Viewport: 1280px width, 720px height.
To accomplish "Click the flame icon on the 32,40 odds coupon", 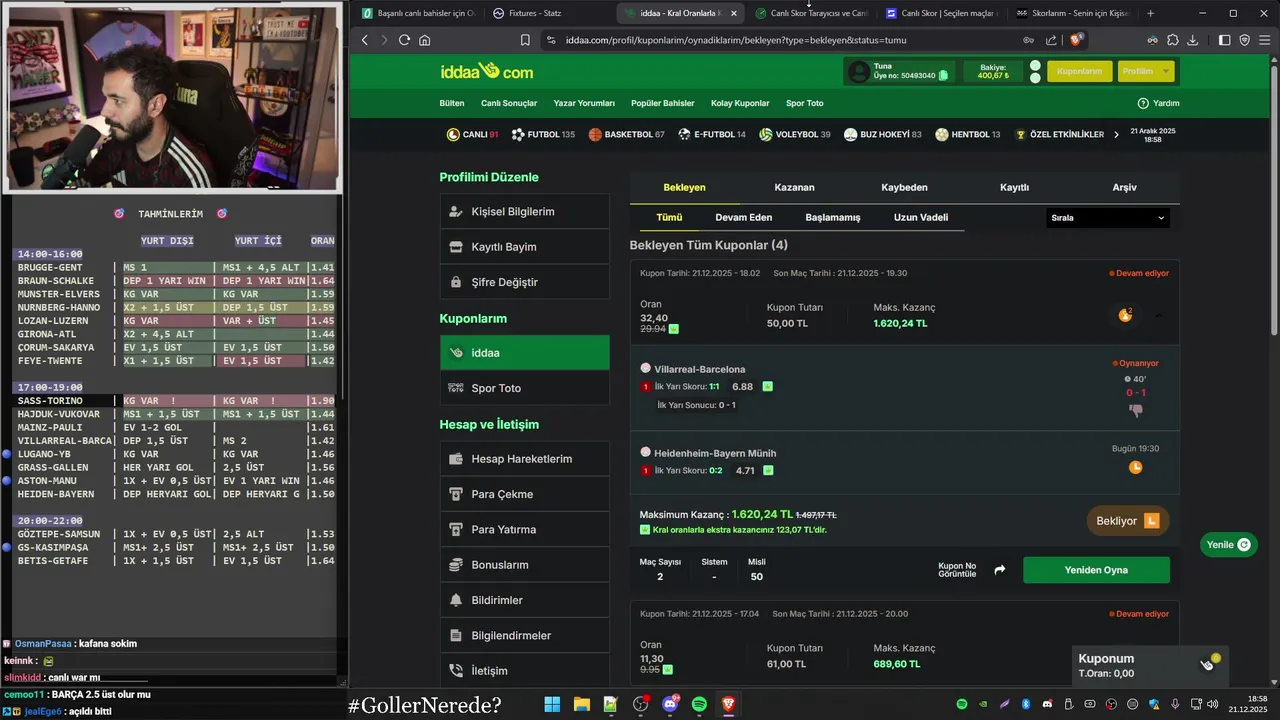I will click(x=1125, y=315).
